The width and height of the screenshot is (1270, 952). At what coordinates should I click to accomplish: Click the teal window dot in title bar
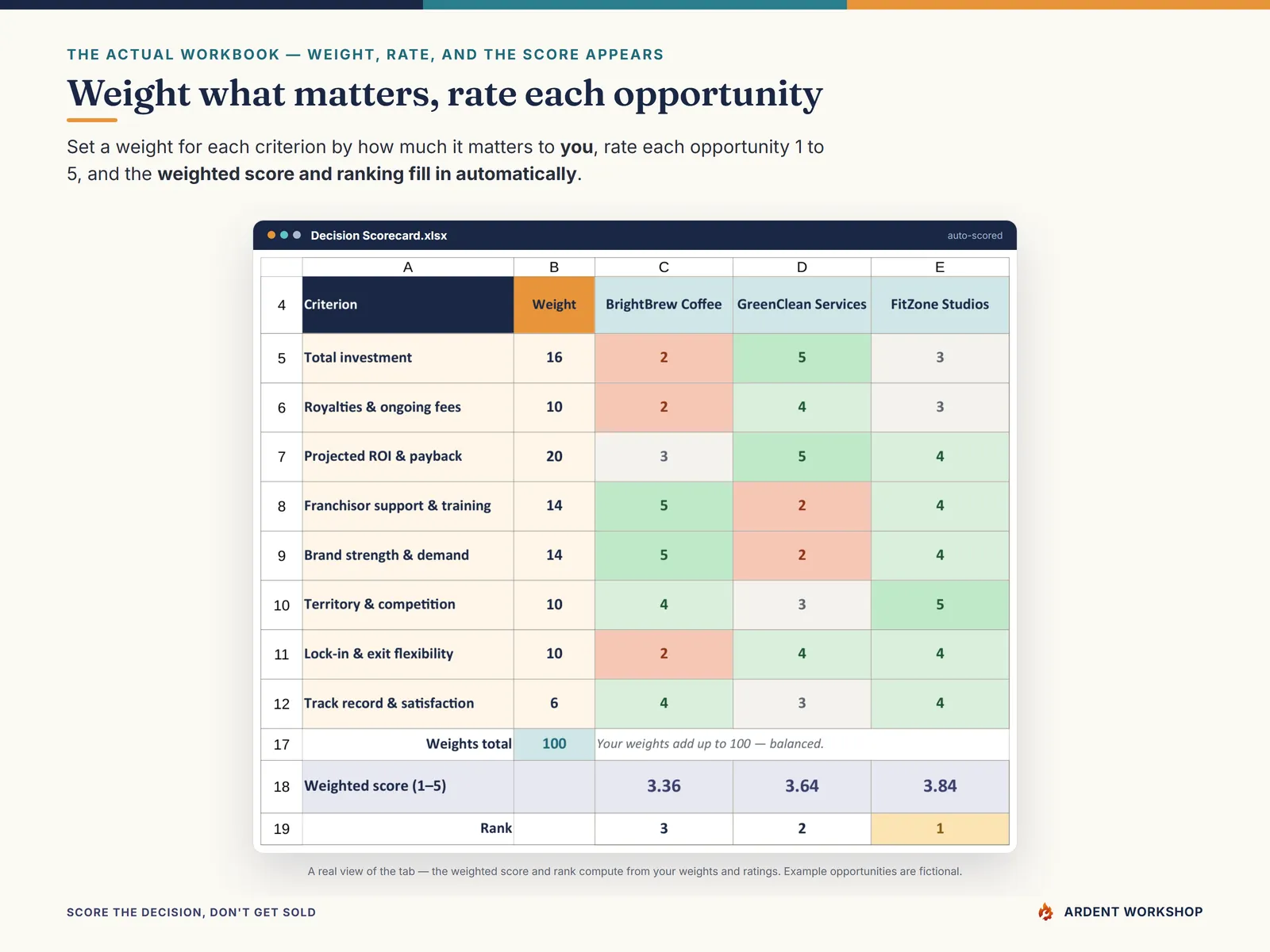coord(284,235)
